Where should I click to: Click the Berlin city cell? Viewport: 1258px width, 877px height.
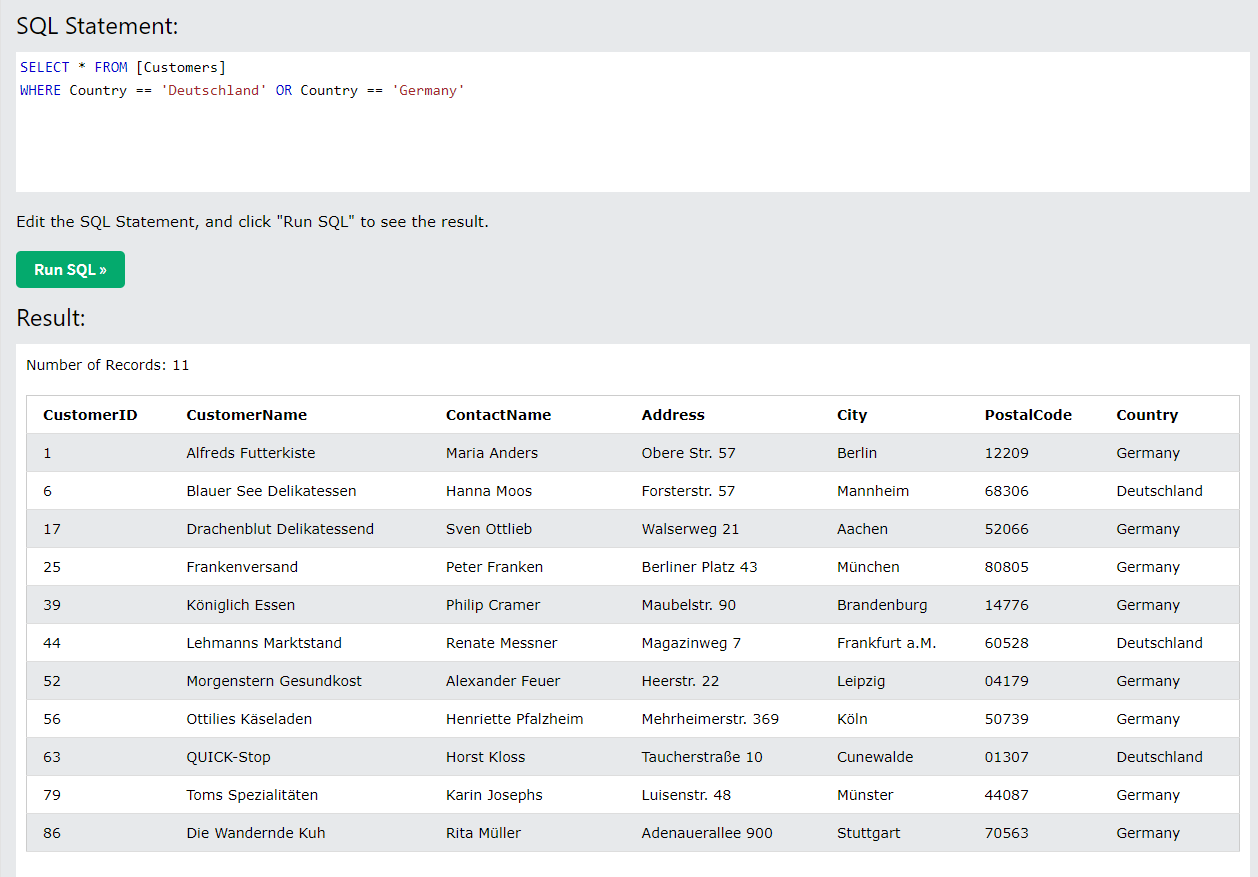[857, 453]
